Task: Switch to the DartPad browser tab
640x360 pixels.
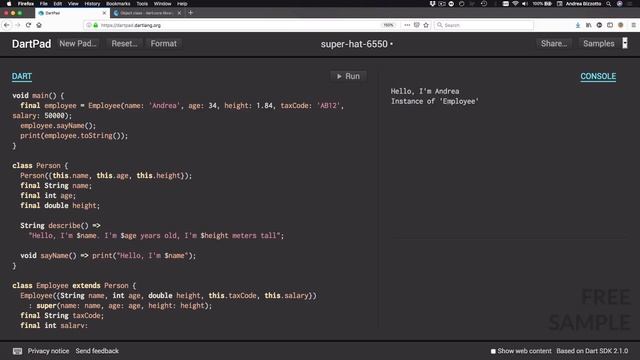Action: click(x=72, y=13)
